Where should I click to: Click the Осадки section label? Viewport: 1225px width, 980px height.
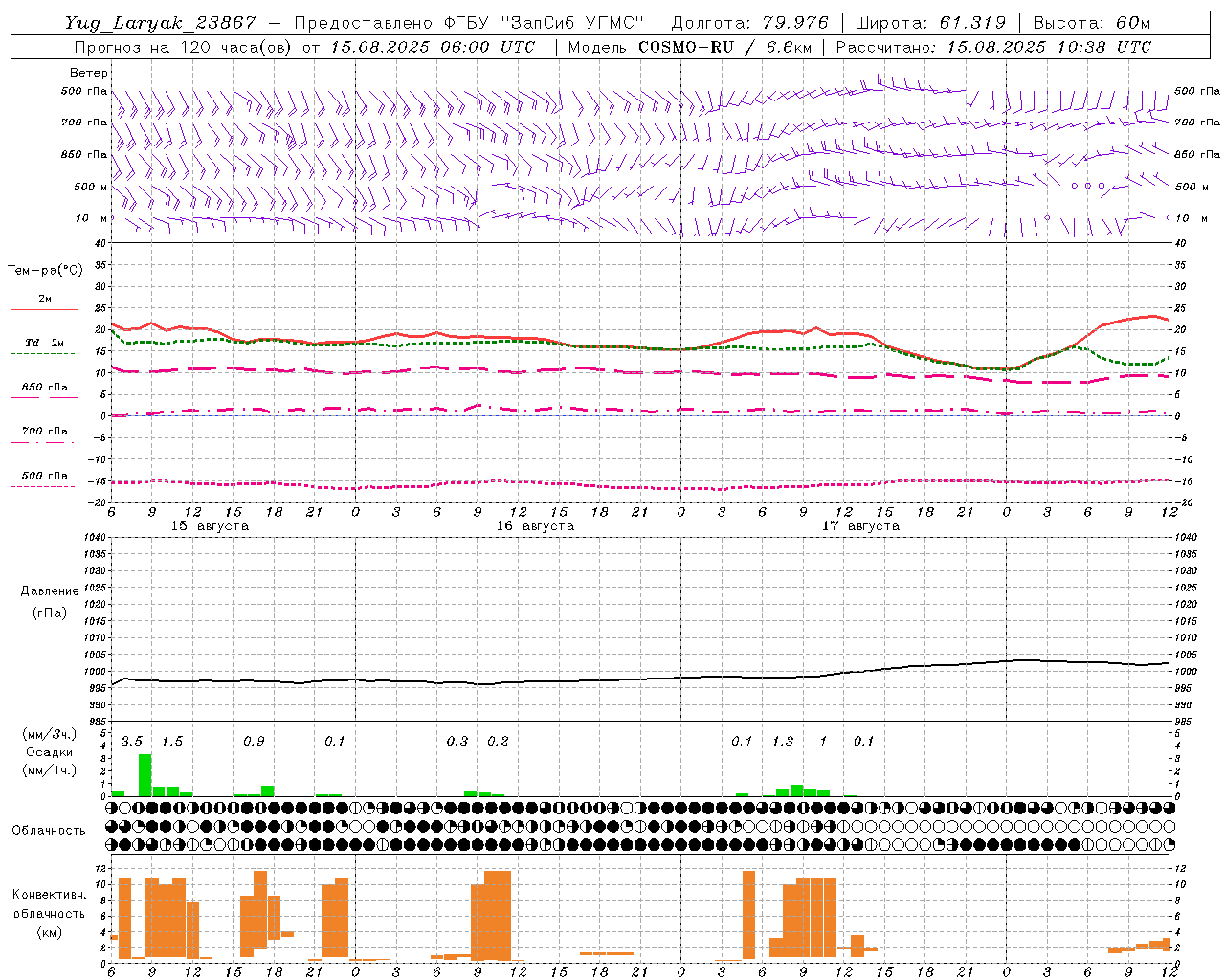point(49,752)
